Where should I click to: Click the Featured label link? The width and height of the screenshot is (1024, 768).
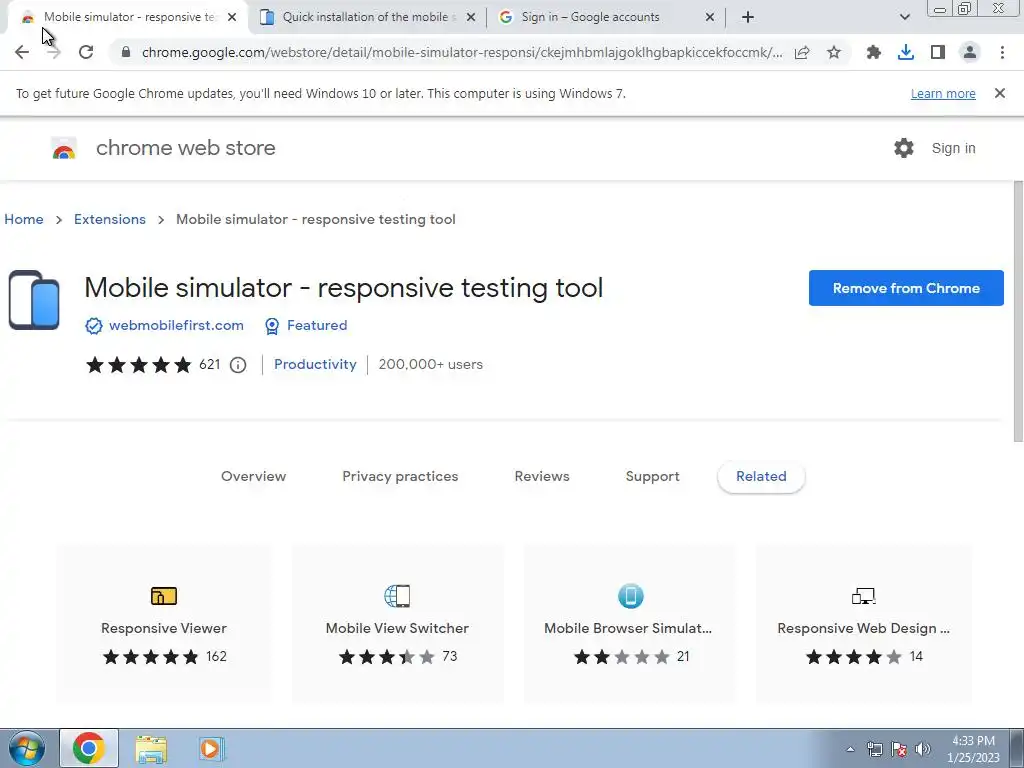point(317,325)
